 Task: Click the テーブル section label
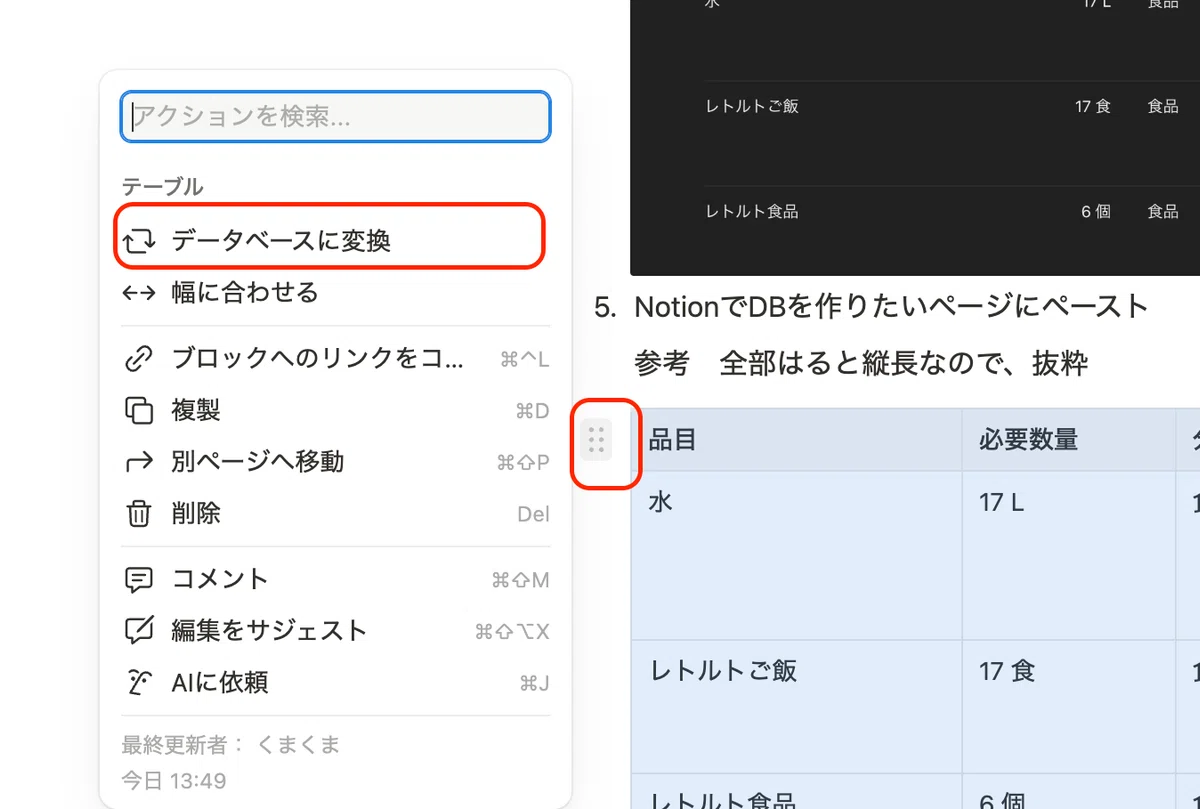point(162,187)
